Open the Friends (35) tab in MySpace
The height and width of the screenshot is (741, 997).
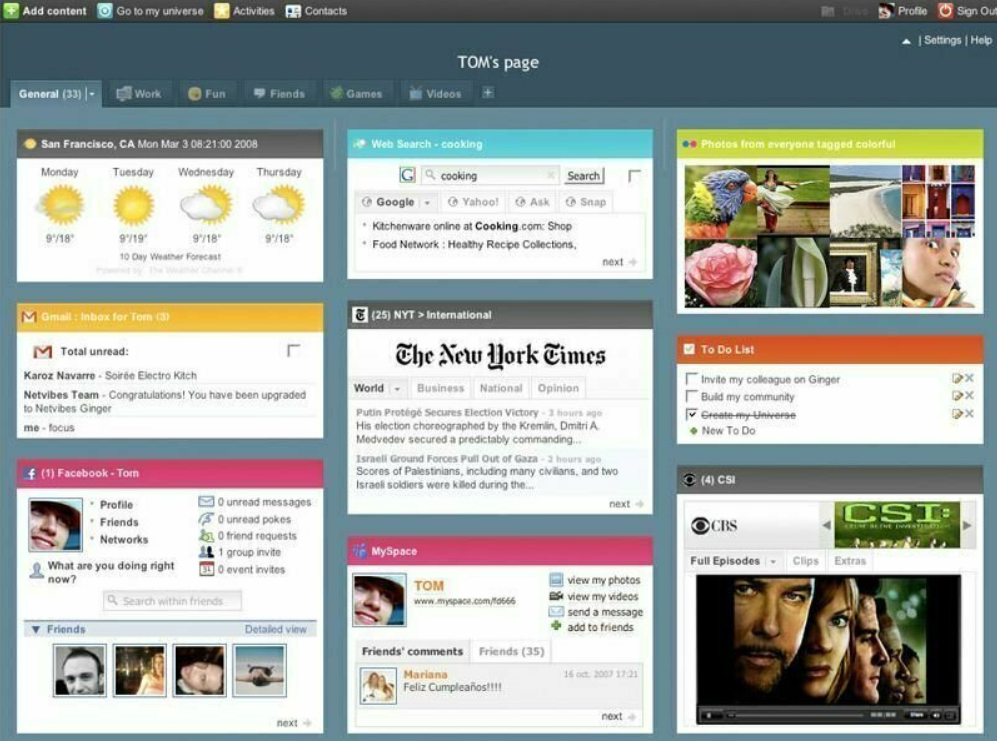[x=511, y=651]
